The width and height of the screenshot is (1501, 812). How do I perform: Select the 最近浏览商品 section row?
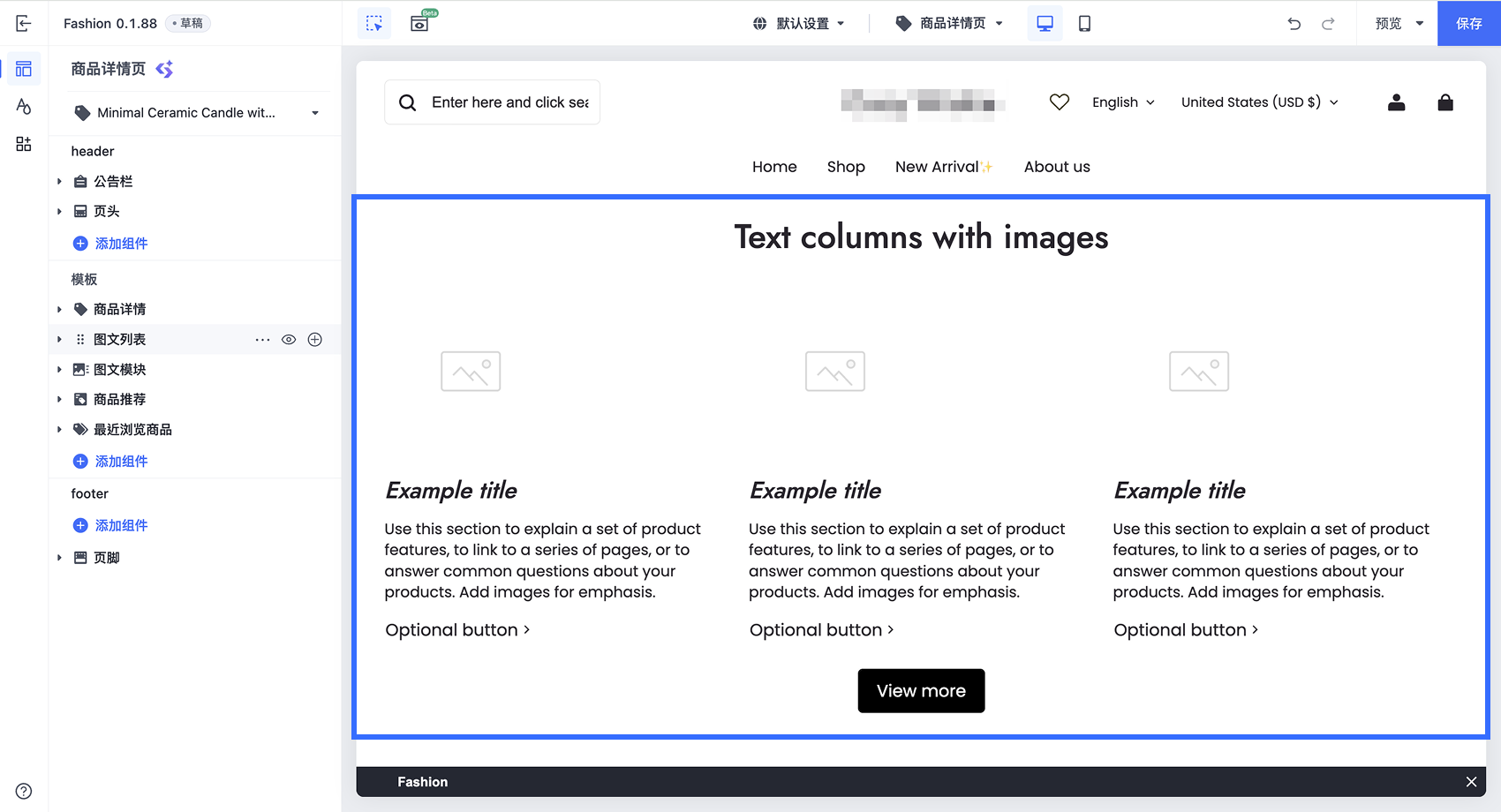pyautogui.click(x=195, y=430)
